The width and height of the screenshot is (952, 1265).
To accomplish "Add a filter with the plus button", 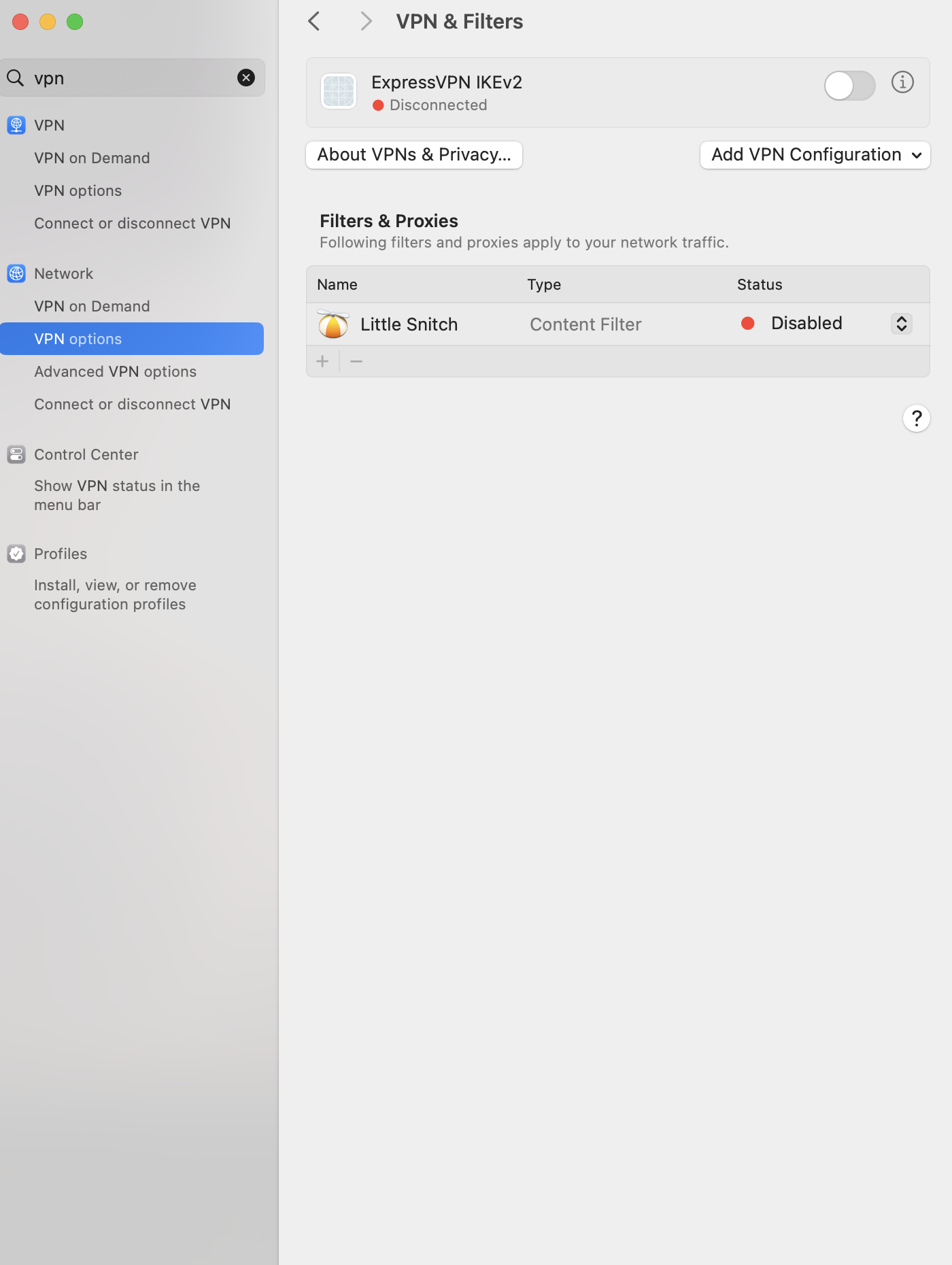I will click(x=323, y=361).
